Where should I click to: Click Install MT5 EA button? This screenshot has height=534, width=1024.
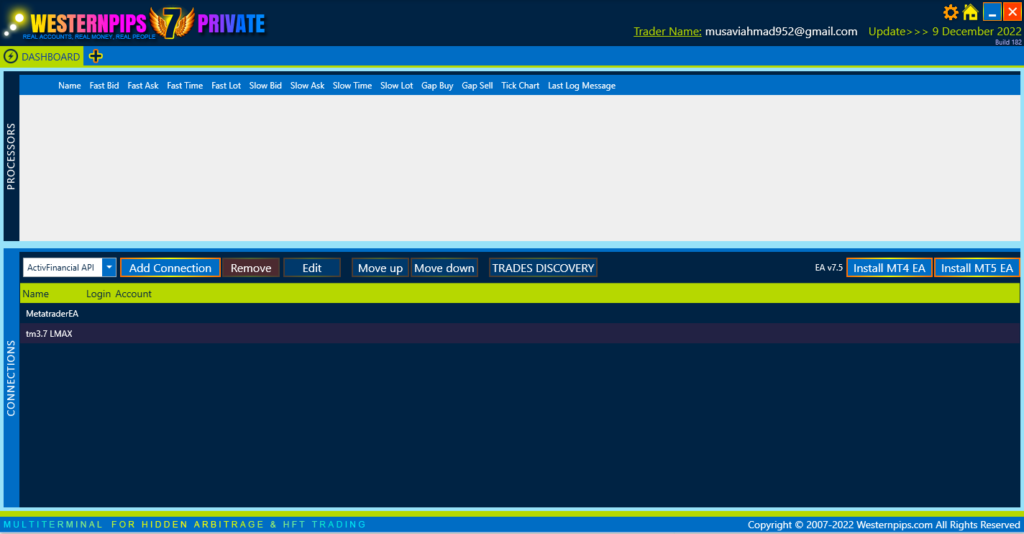tap(976, 268)
